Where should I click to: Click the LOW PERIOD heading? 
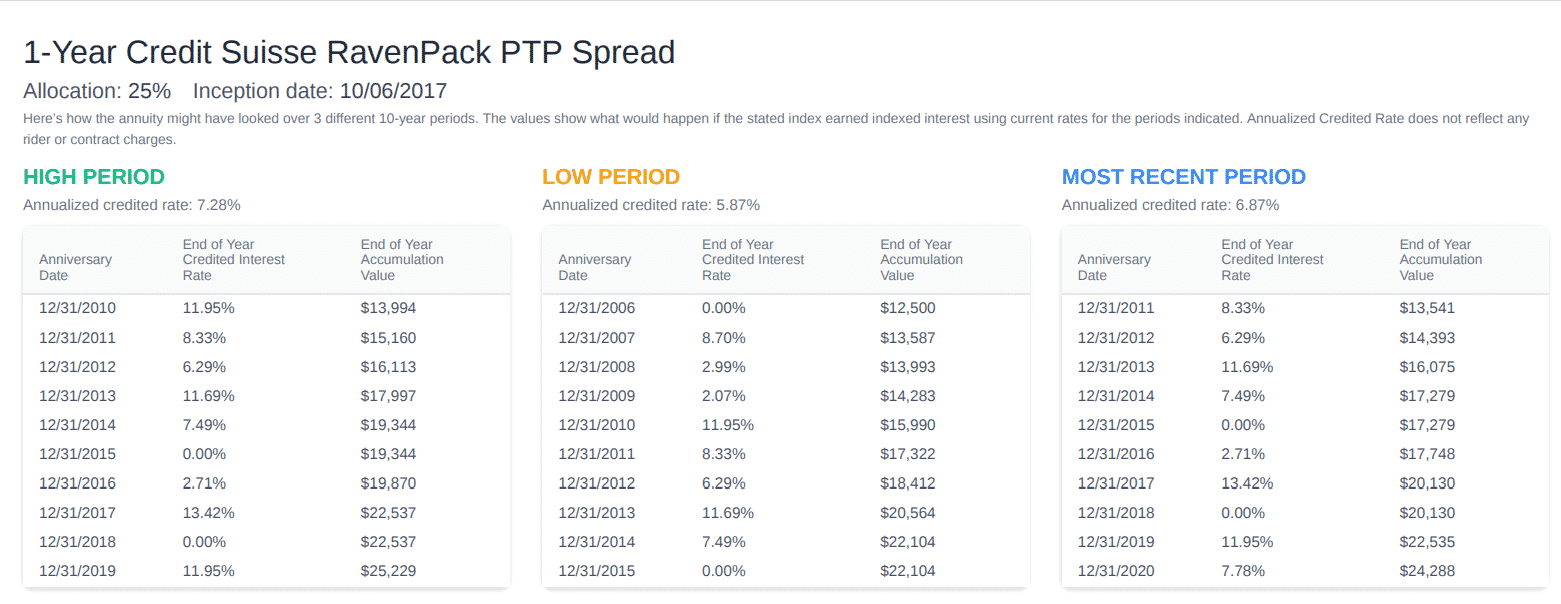(611, 178)
